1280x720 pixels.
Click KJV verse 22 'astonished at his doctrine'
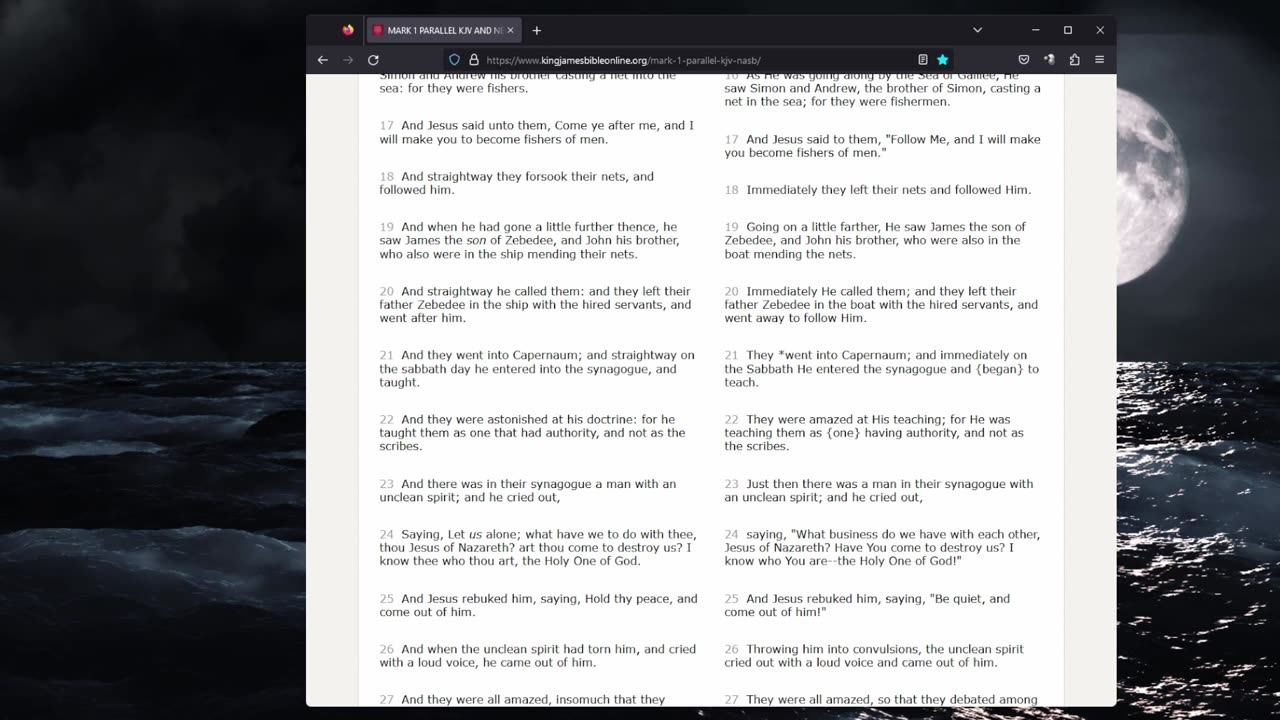[x=532, y=433]
